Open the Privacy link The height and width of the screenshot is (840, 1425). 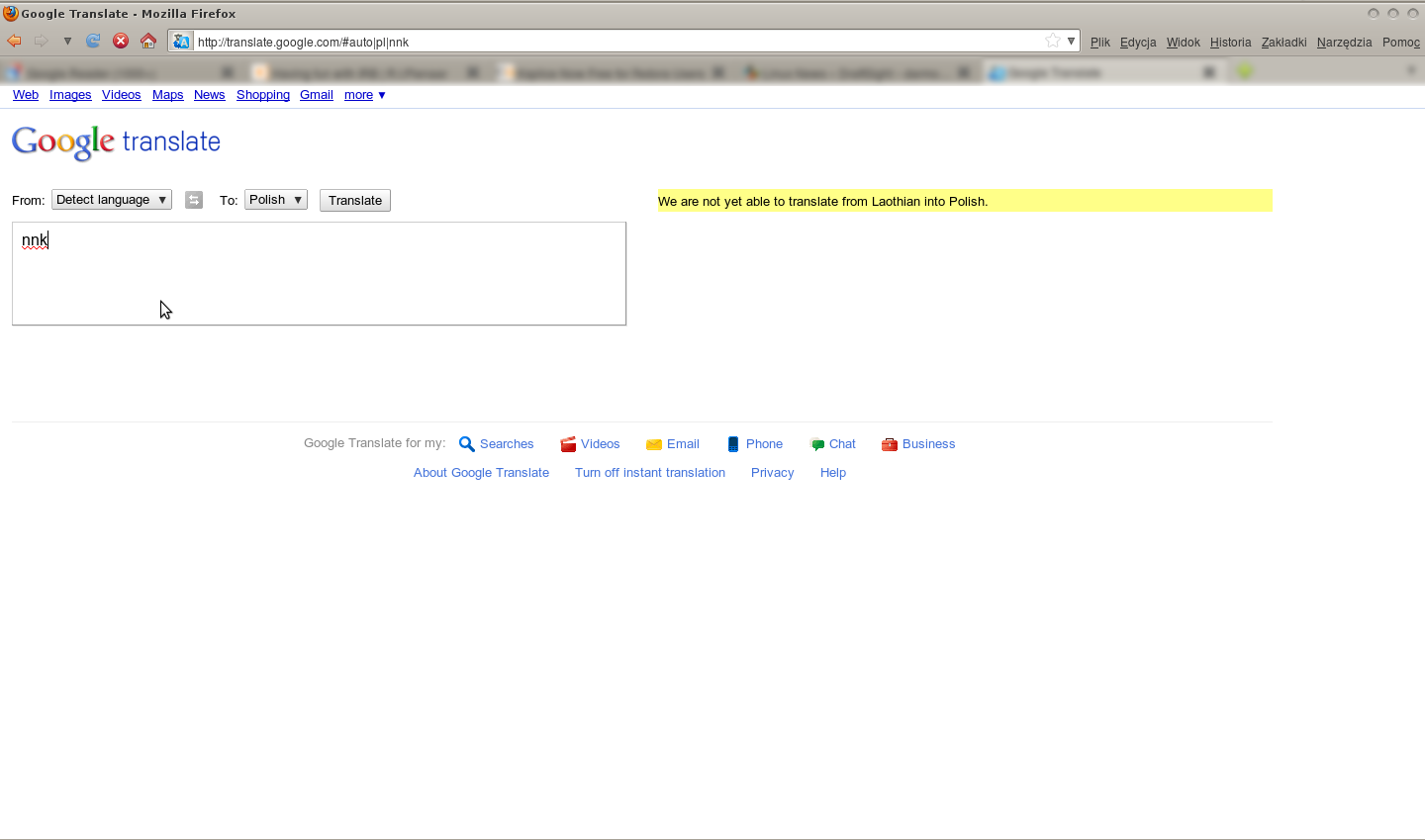tap(773, 473)
